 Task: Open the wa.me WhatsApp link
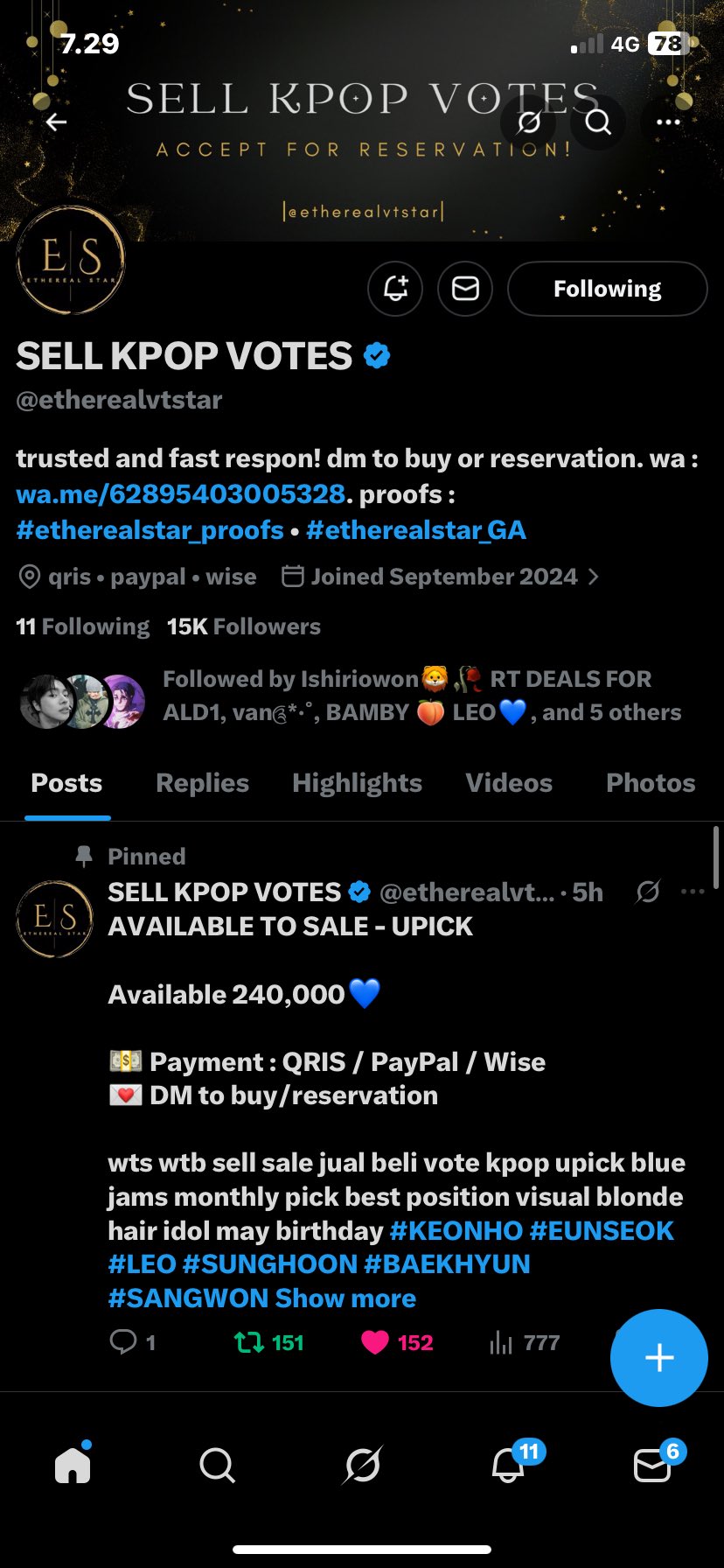181,494
